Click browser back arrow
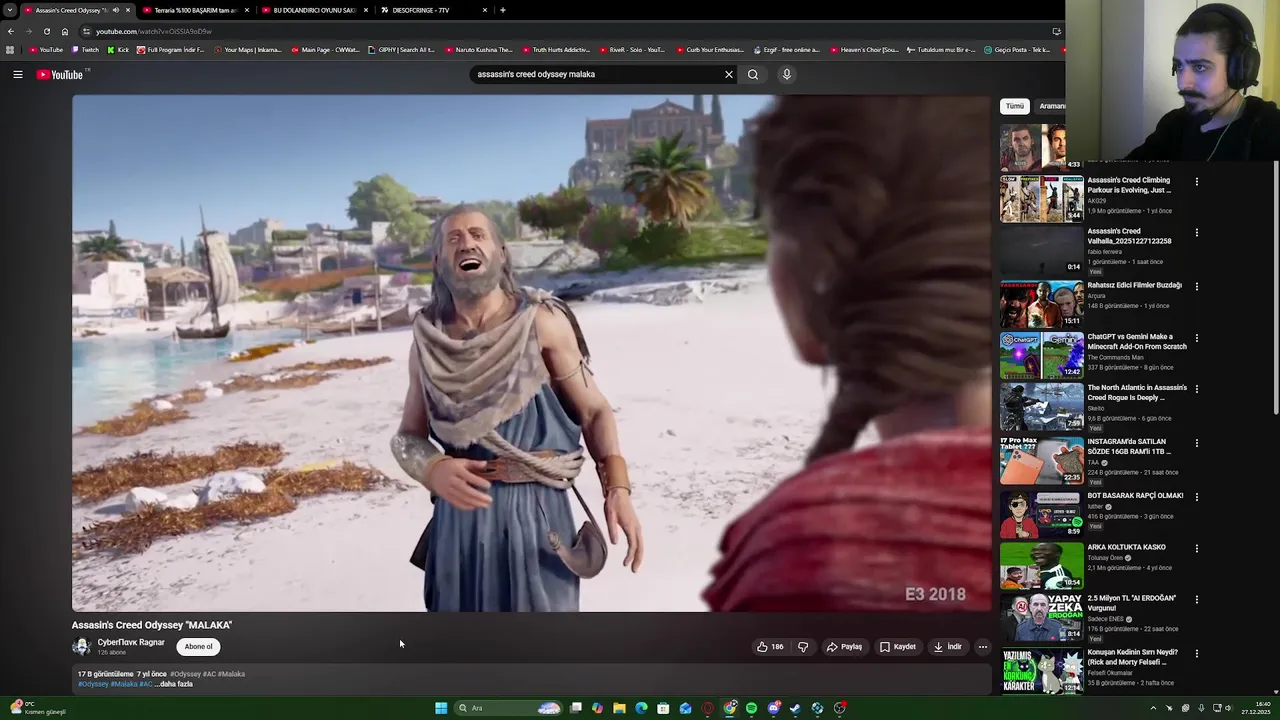Image resolution: width=1280 pixels, height=720 pixels. pyautogui.click(x=10, y=31)
